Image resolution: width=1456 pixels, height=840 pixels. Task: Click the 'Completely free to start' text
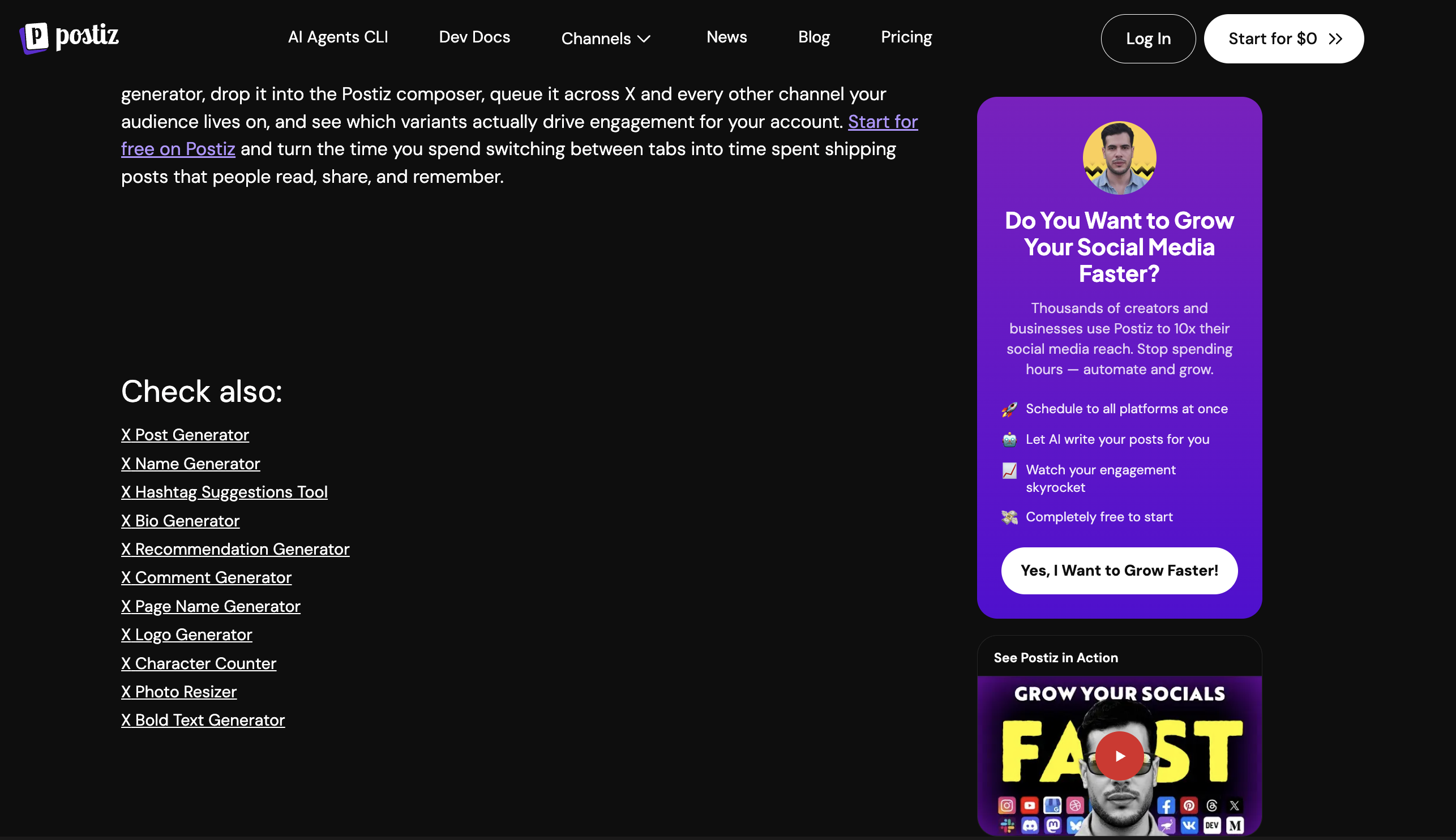(1099, 517)
